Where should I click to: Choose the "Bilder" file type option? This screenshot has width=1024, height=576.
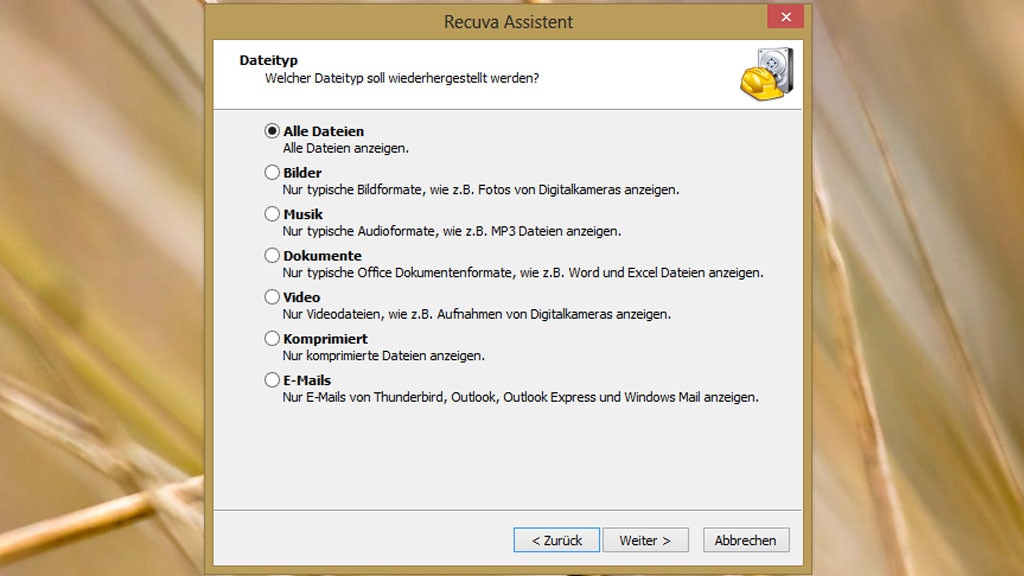tap(272, 173)
